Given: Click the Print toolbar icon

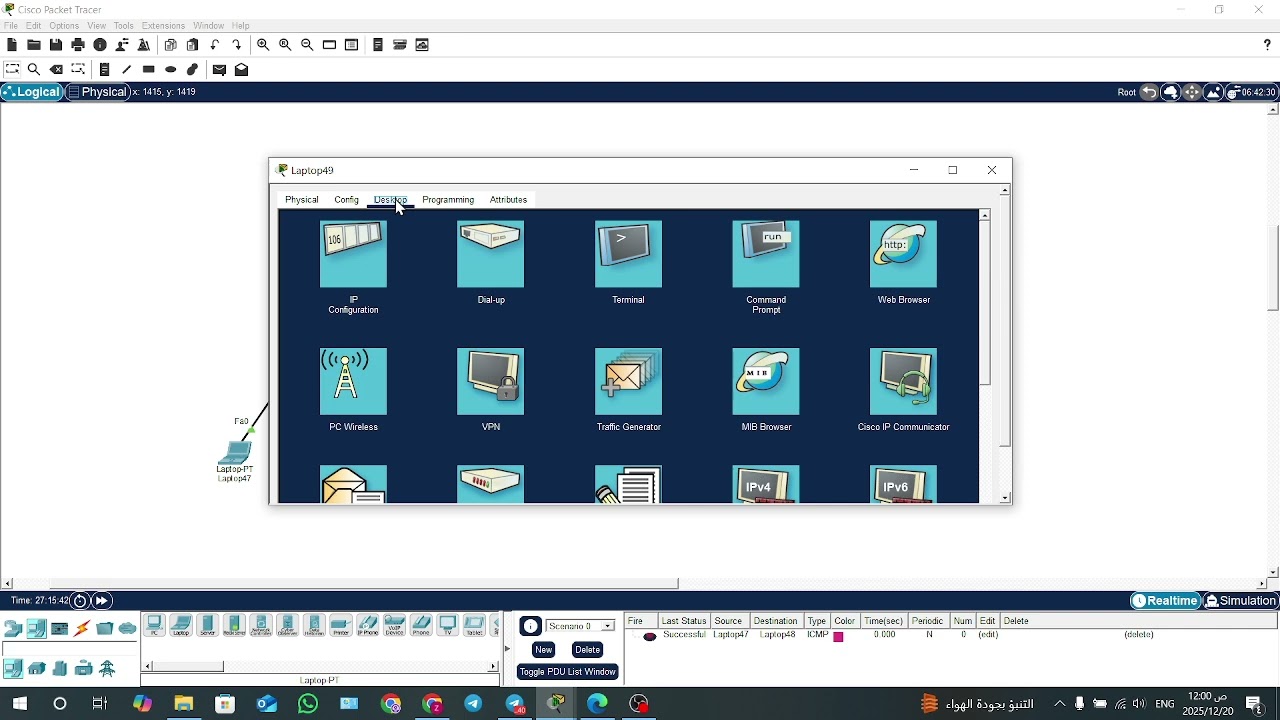Looking at the screenshot, I should [78, 45].
